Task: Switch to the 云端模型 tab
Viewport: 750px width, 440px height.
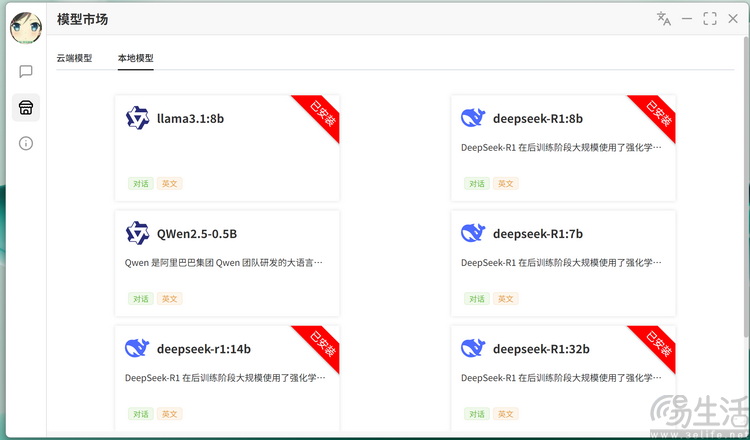Action: 74,58
